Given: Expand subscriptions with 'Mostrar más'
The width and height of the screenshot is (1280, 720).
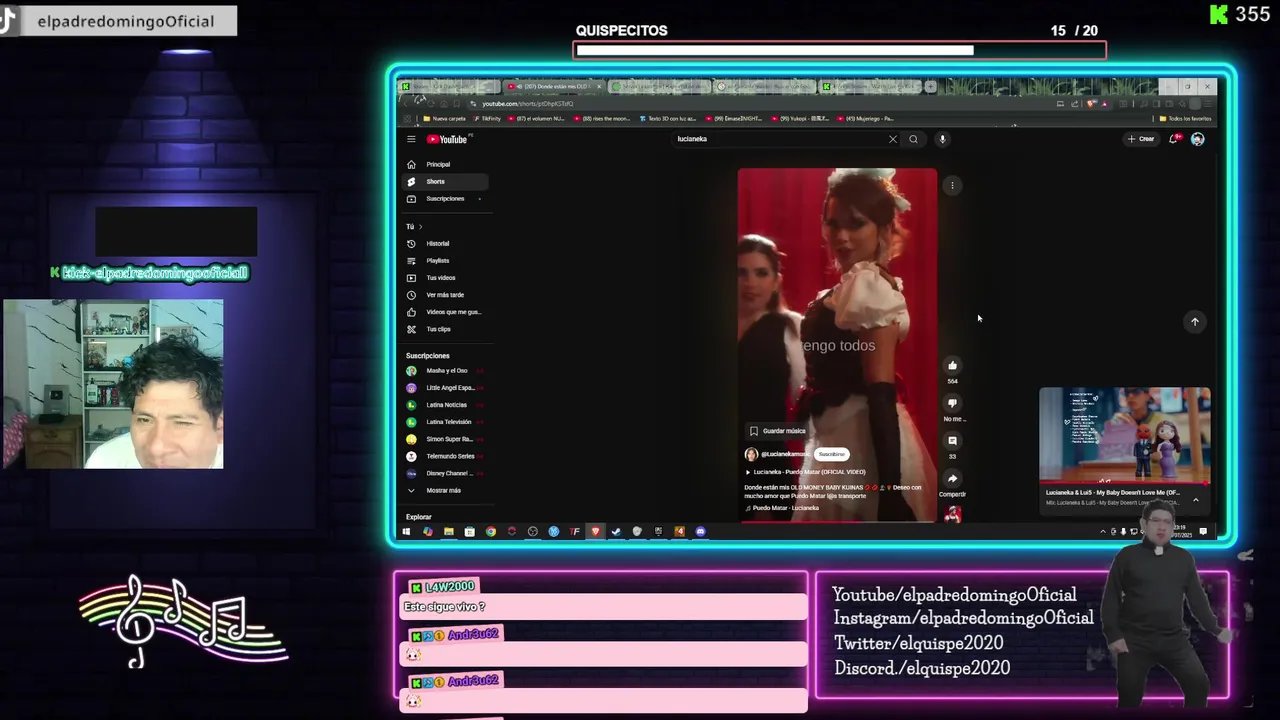Looking at the screenshot, I should click(x=447, y=490).
